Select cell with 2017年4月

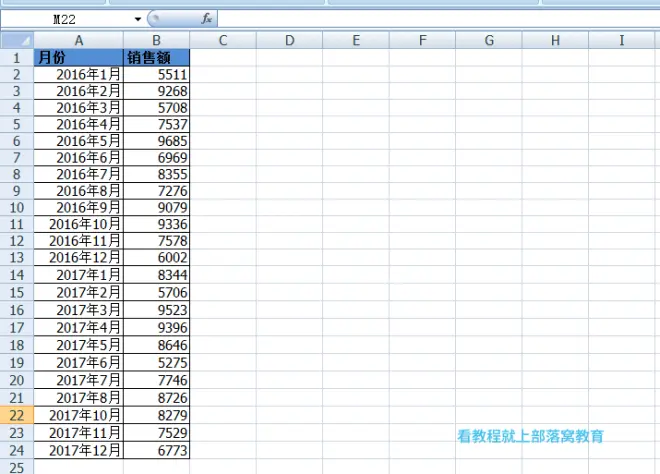(79, 328)
